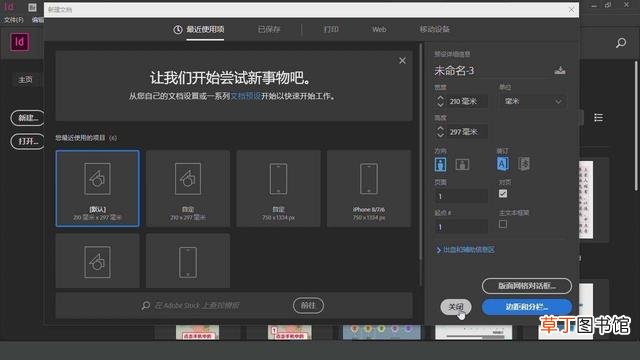Switch to list view icon in background
The image size is (640, 360).
click(x=598, y=118)
